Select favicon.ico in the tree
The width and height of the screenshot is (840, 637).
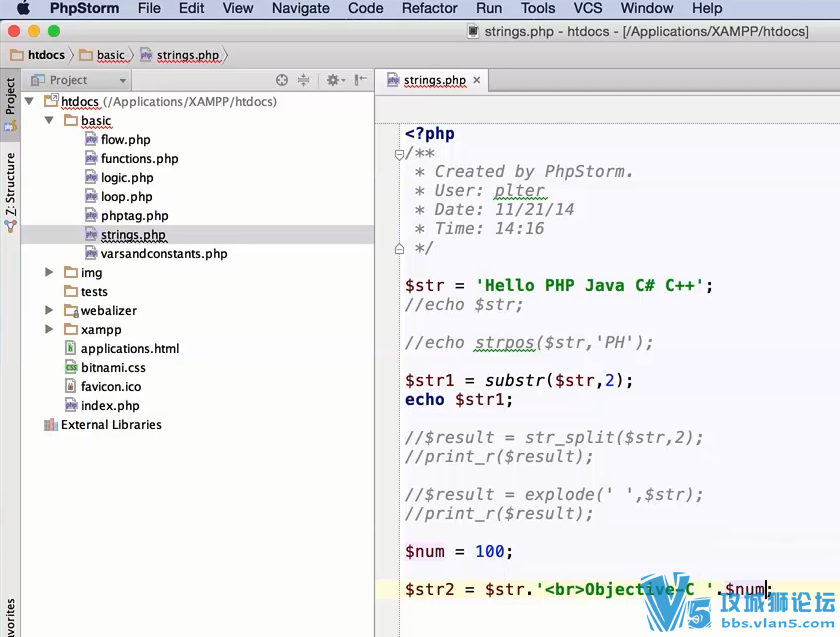click(111, 386)
